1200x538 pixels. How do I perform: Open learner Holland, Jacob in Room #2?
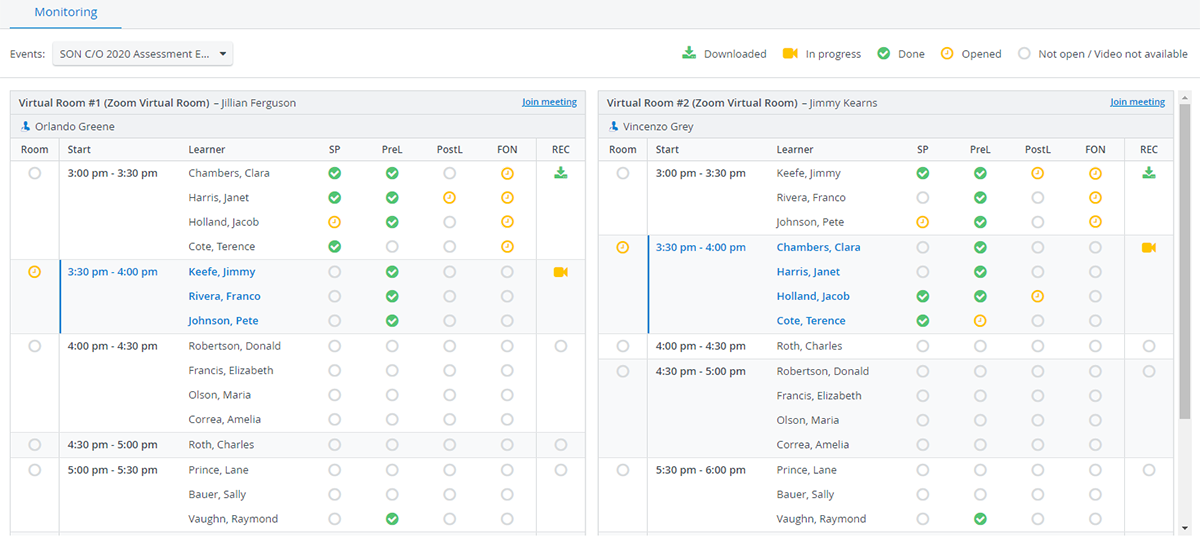pos(813,296)
